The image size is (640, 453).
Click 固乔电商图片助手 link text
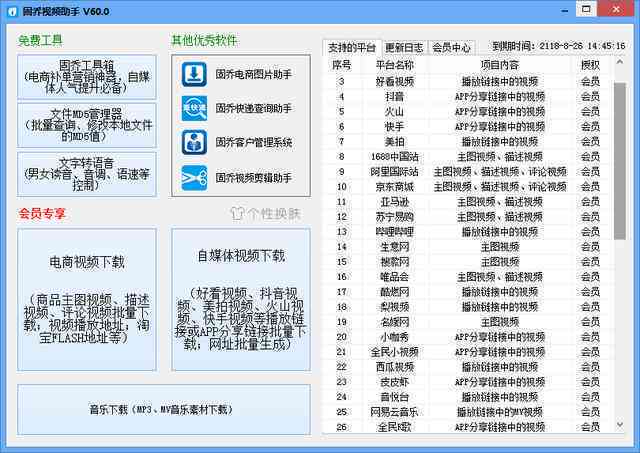point(253,74)
